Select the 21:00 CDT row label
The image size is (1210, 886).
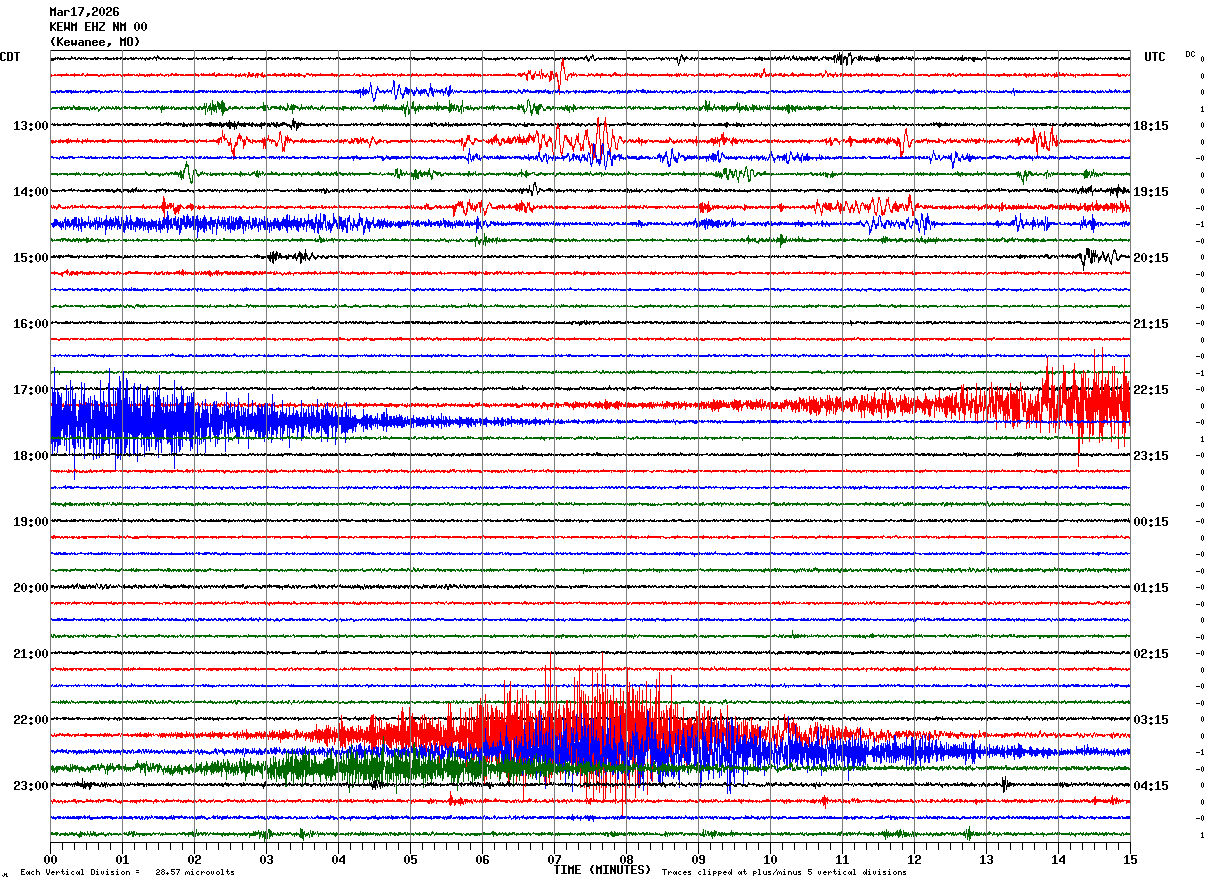(30, 653)
